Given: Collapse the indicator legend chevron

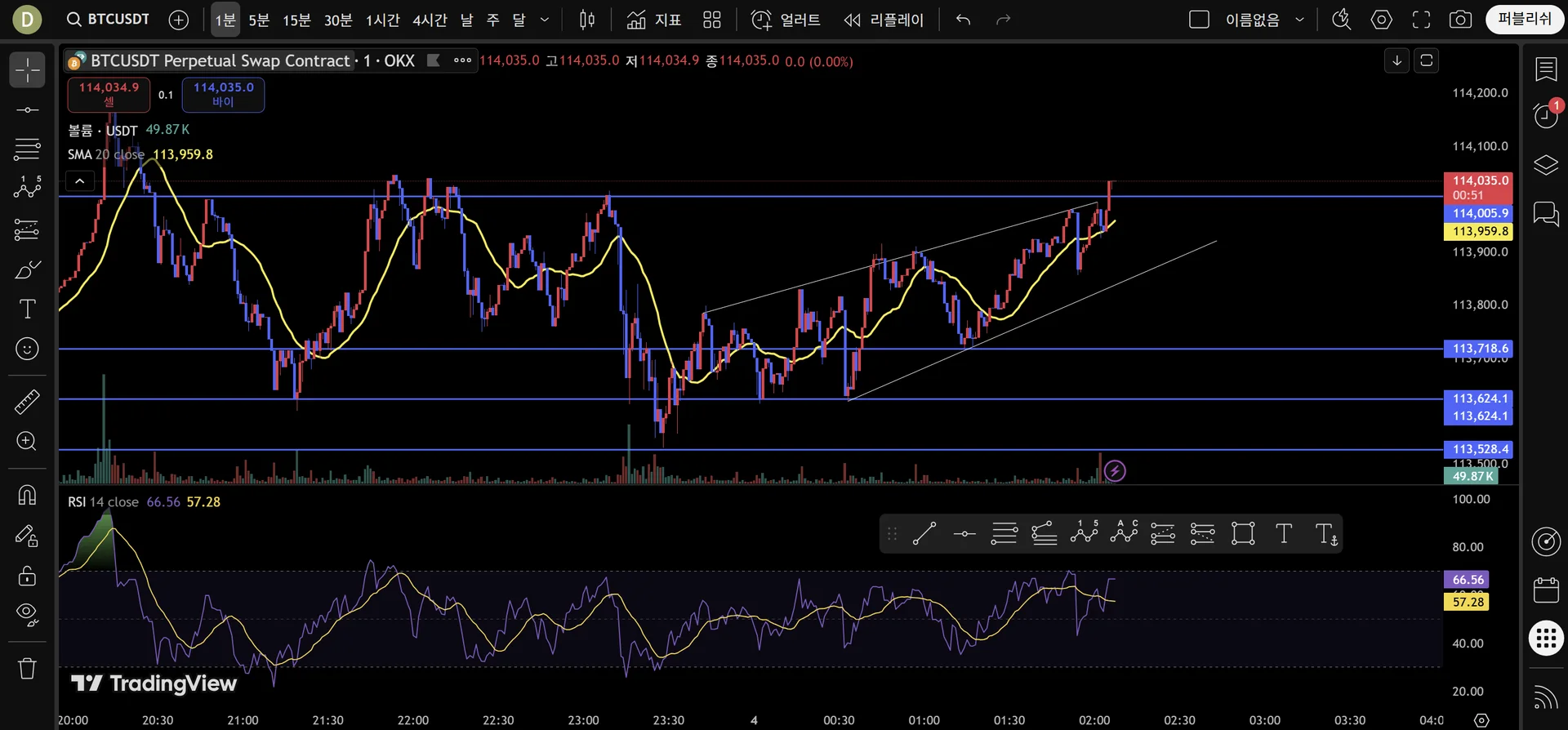Looking at the screenshot, I should (80, 181).
